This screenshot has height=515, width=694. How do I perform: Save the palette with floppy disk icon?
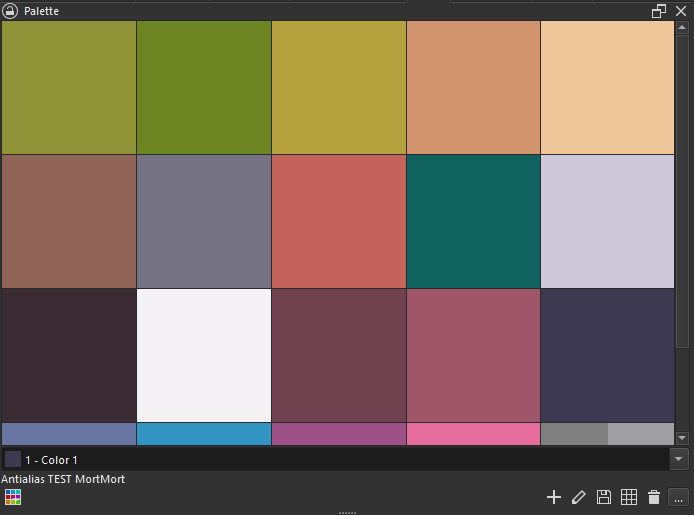(604, 497)
